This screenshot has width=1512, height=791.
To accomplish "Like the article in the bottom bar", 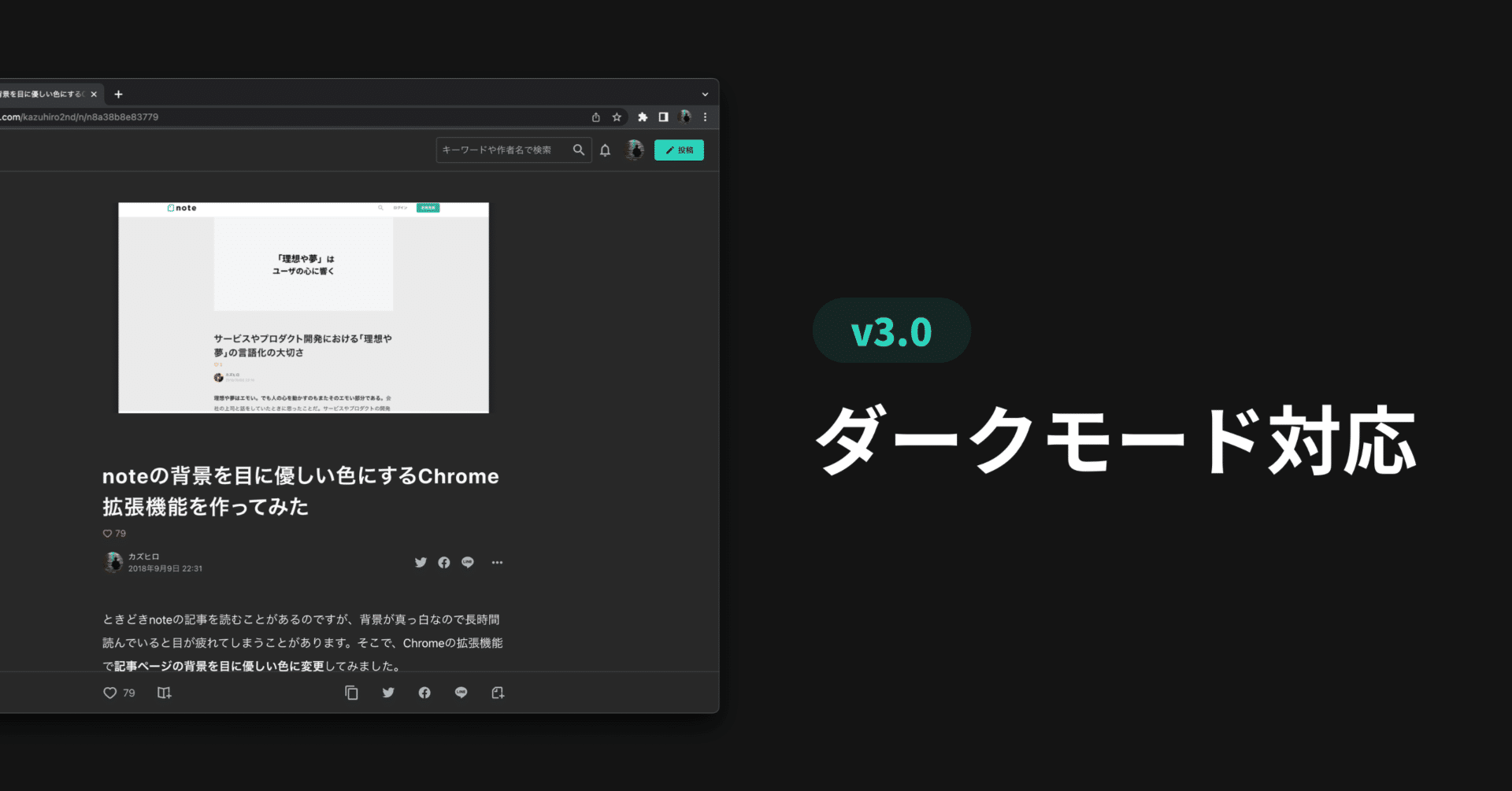I will (x=110, y=693).
